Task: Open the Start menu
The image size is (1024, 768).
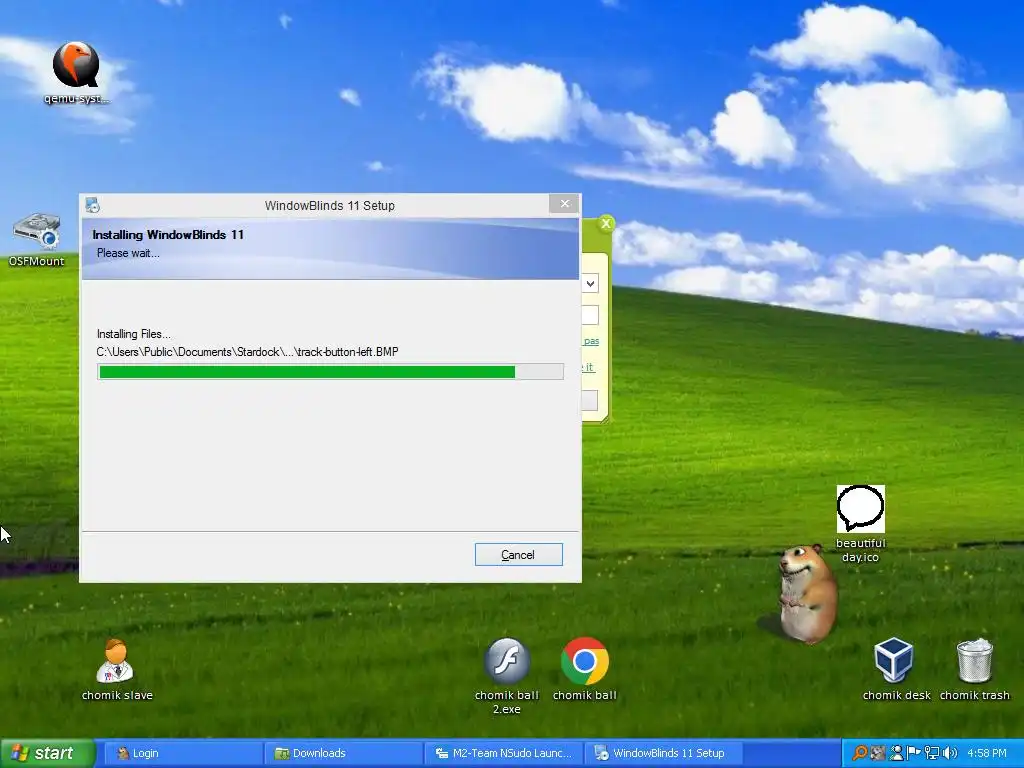Action: [47, 753]
